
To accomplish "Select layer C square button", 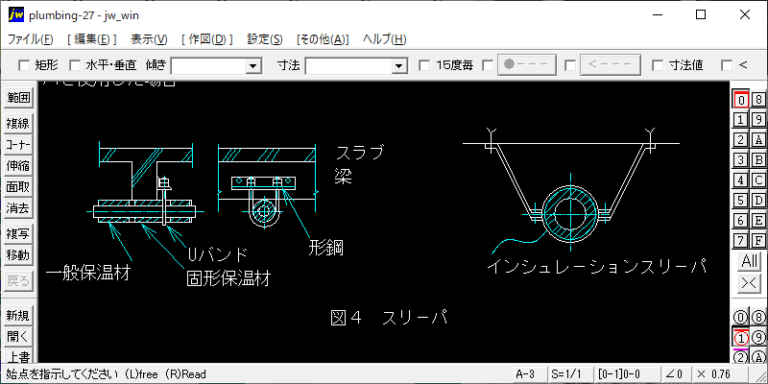I will [759, 180].
